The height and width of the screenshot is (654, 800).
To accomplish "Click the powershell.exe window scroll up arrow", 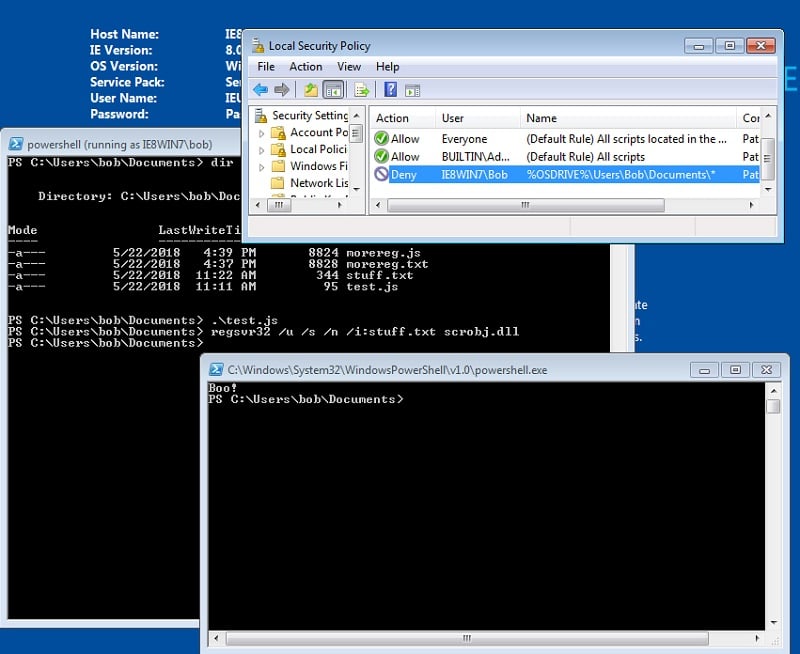I will (774, 390).
